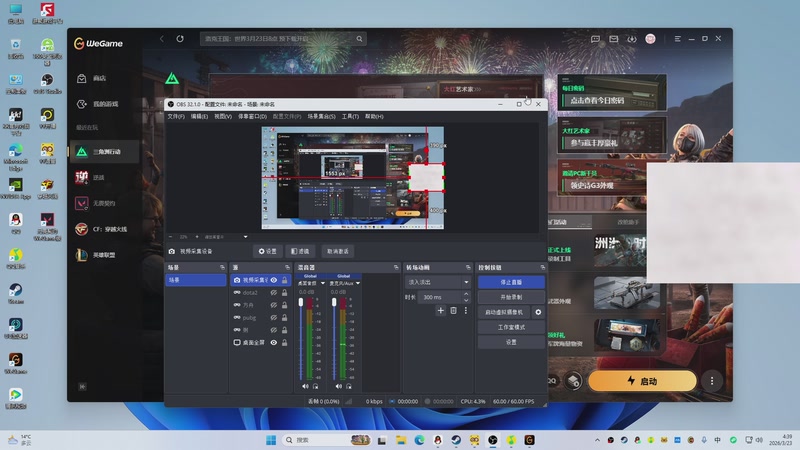
Task: Click the 取消激活 button in the source toolbar
Action: click(x=338, y=251)
